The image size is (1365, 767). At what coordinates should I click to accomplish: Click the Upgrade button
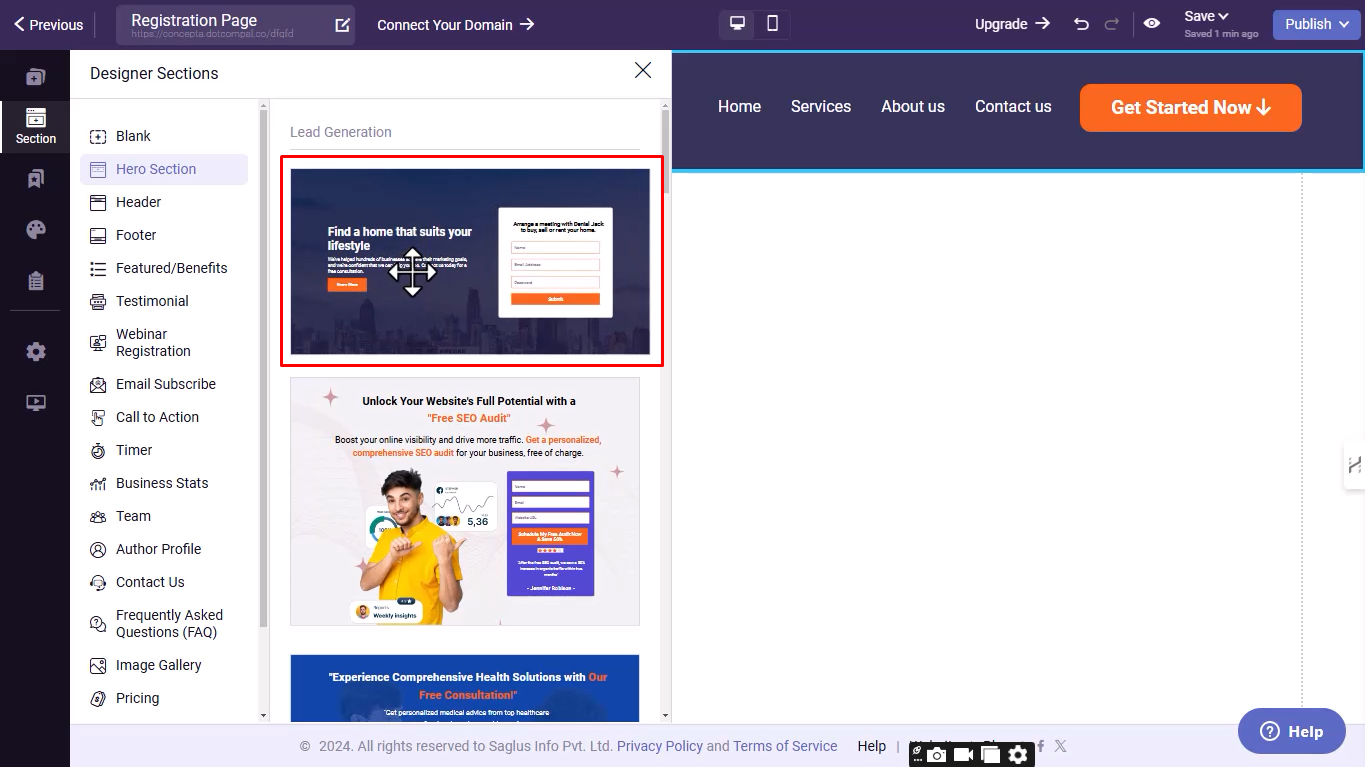tap(1012, 24)
